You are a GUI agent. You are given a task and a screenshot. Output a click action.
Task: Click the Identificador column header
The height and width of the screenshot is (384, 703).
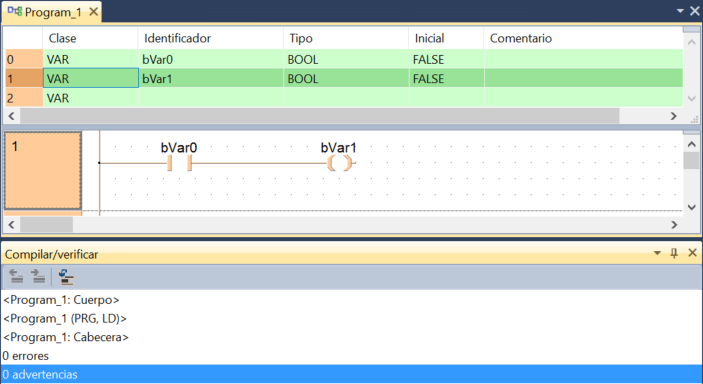pos(177,38)
